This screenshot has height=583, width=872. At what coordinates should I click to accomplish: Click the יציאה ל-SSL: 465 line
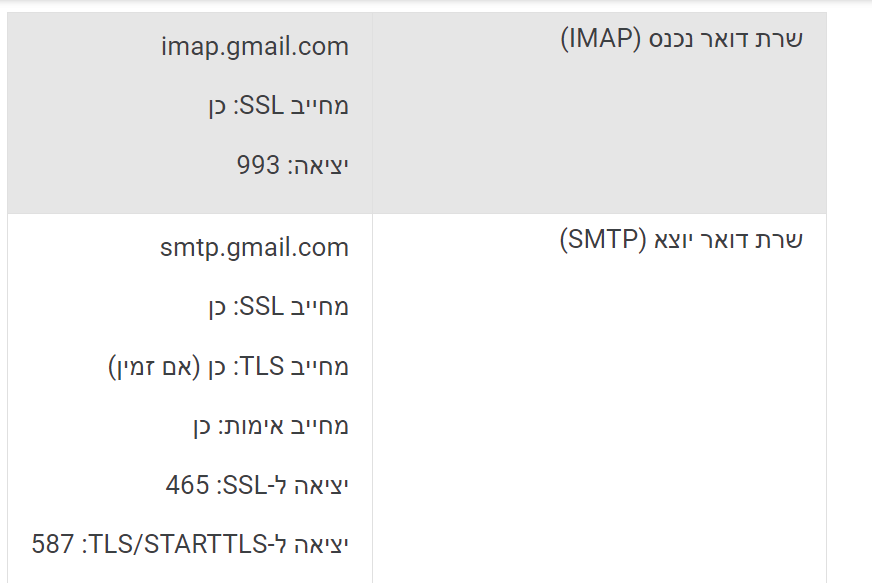point(257,485)
